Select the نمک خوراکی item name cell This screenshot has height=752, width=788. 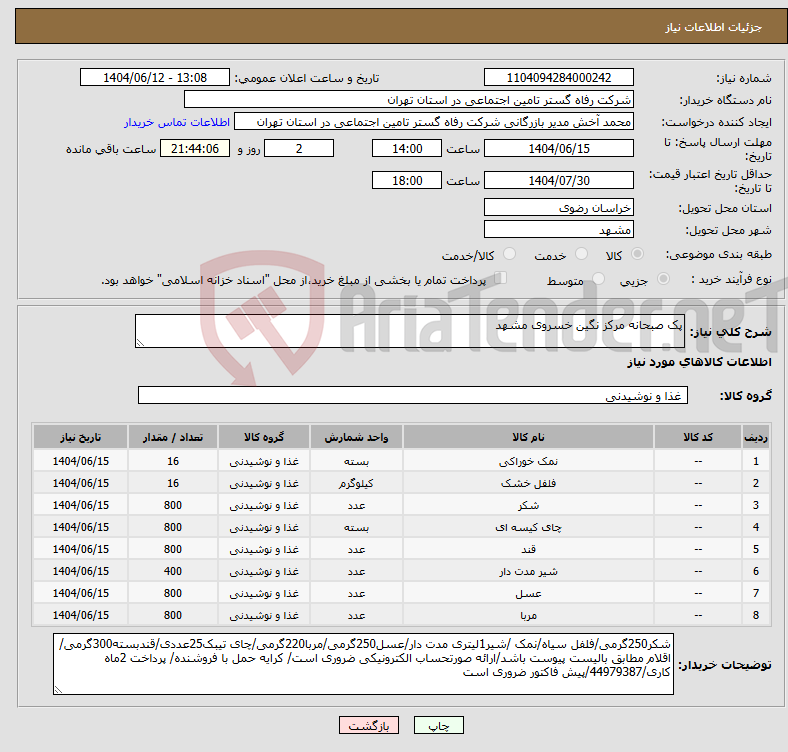point(528,461)
